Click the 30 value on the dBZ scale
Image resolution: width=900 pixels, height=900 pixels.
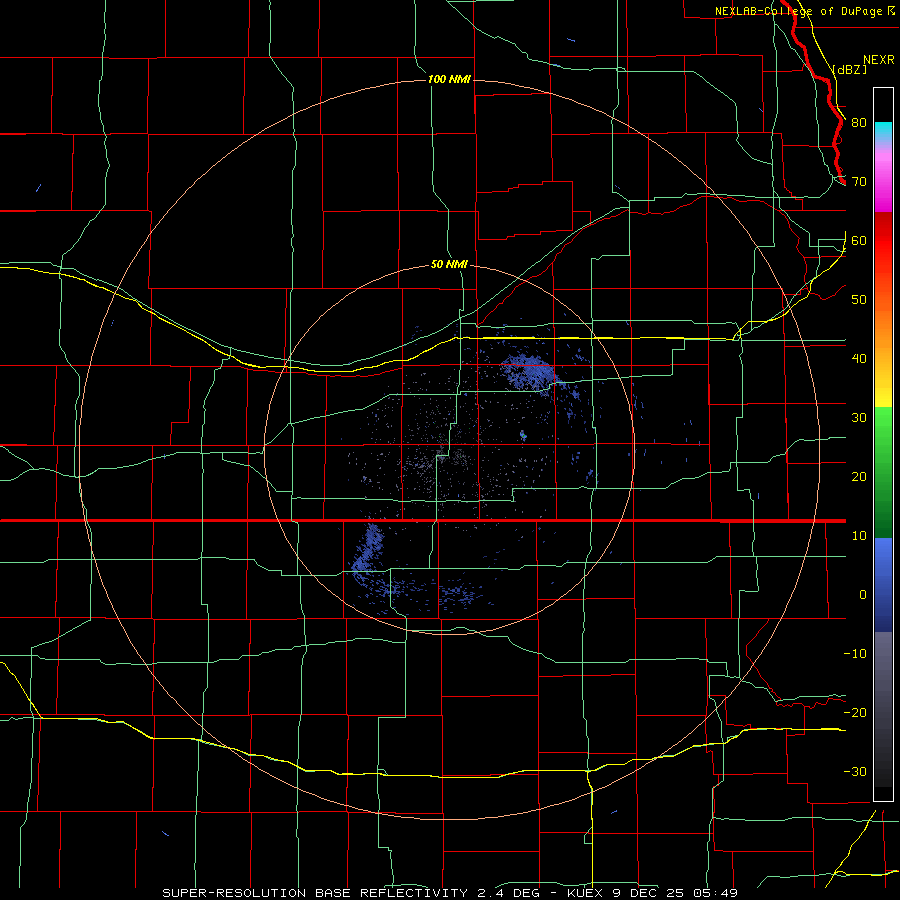(859, 418)
